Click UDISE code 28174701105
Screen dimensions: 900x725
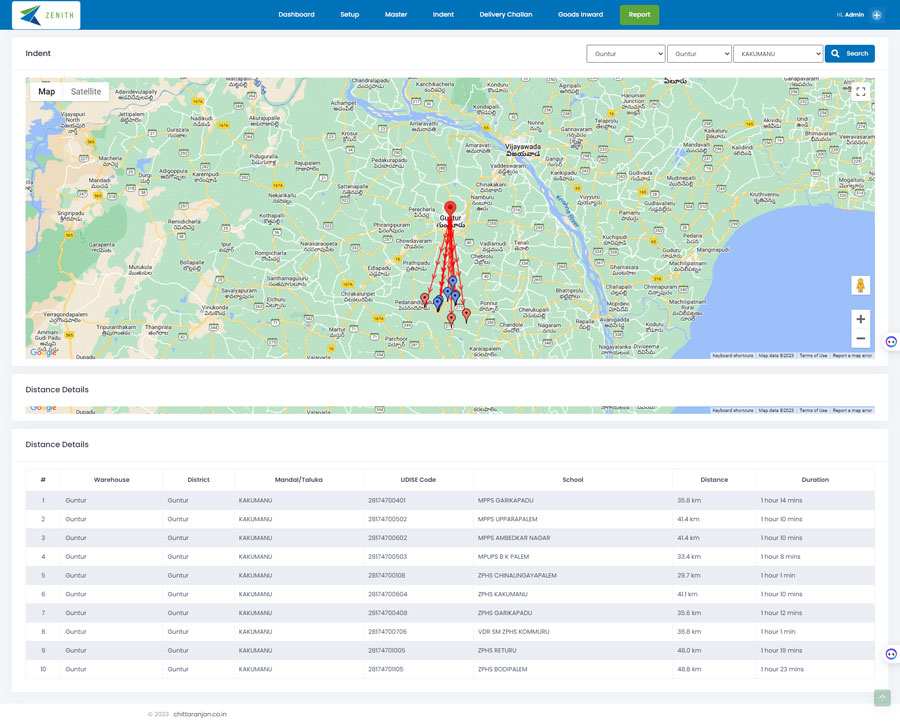click(386, 669)
